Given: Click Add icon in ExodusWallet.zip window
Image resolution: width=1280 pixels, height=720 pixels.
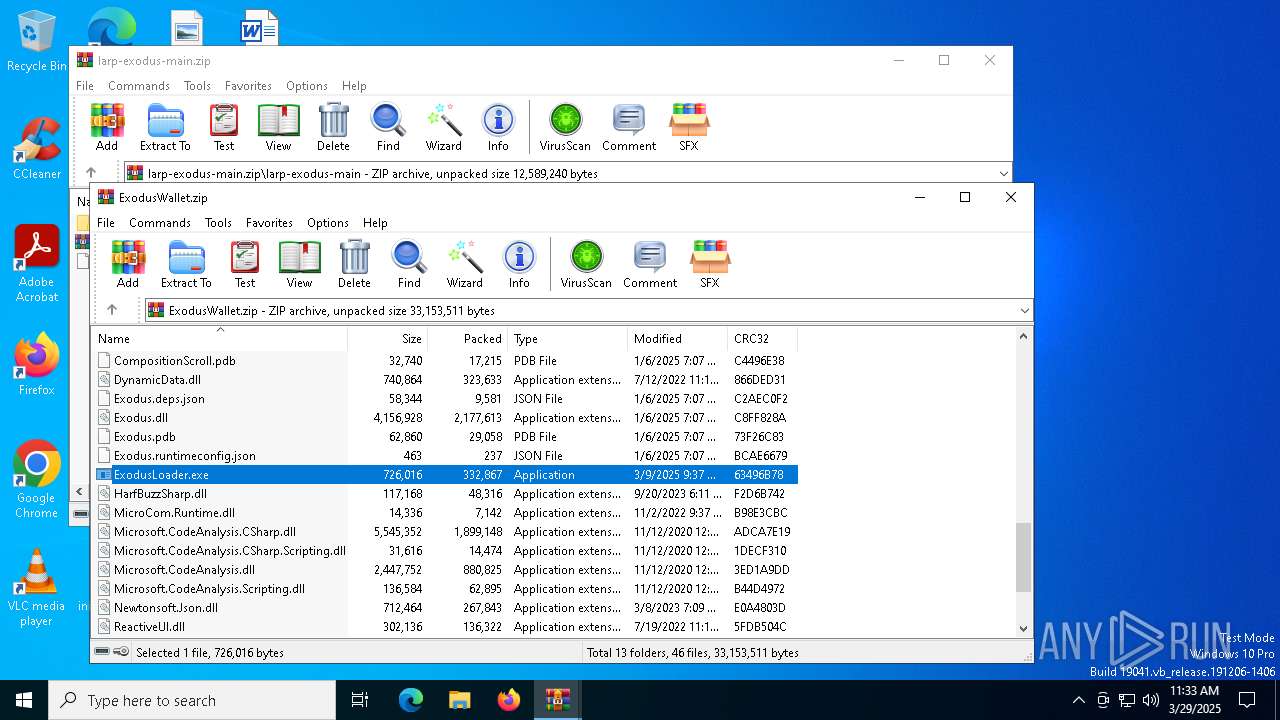Looking at the screenshot, I should coord(128,264).
